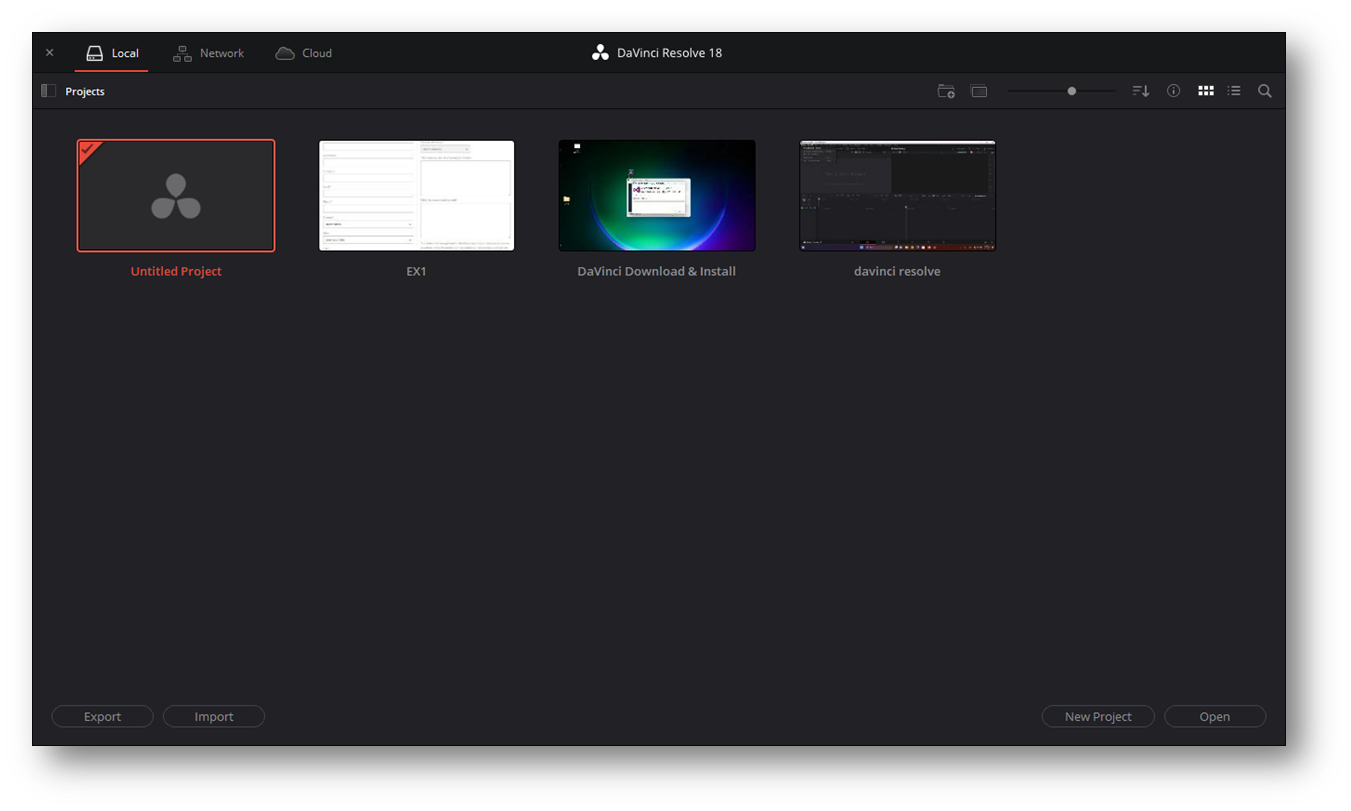Click the Export button
This screenshot has width=1351, height=811.
click(102, 716)
